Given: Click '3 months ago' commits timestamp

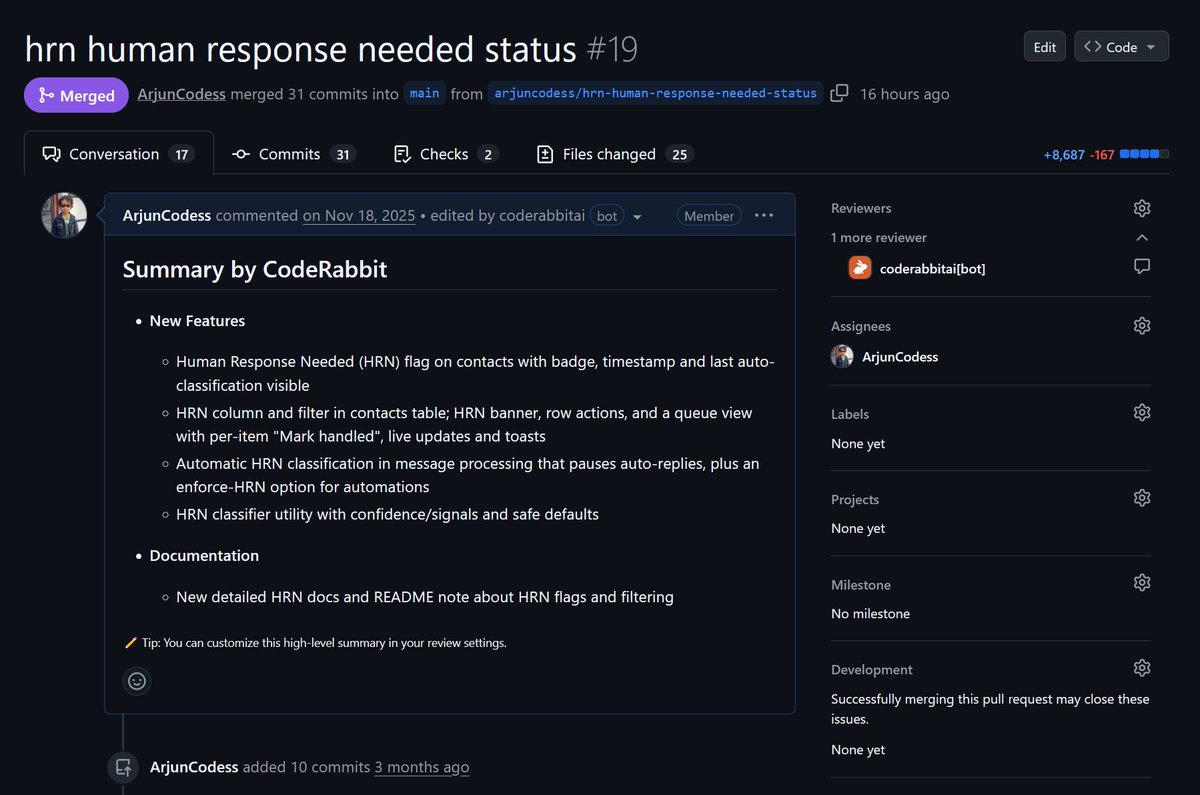Looking at the screenshot, I should pos(421,767).
